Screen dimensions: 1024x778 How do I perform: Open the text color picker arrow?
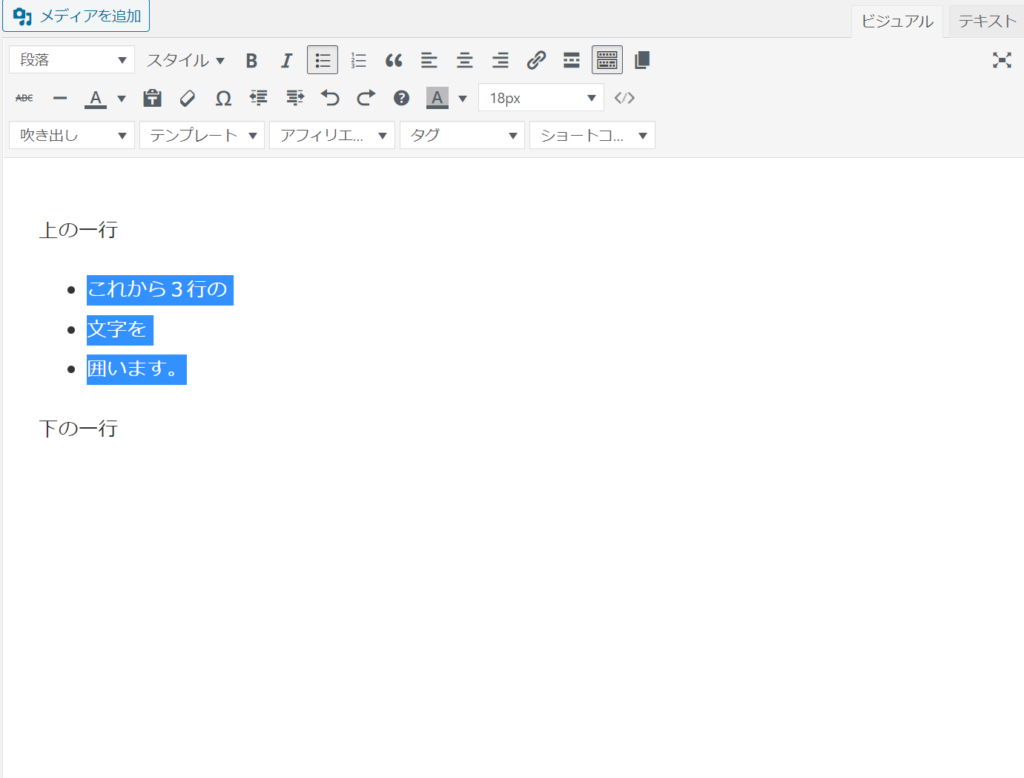121,99
